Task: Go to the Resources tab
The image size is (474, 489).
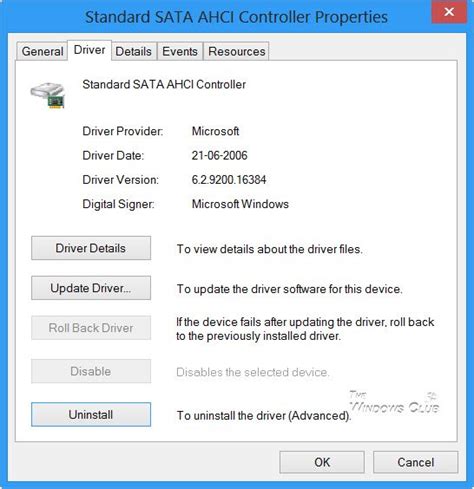Action: 236,51
